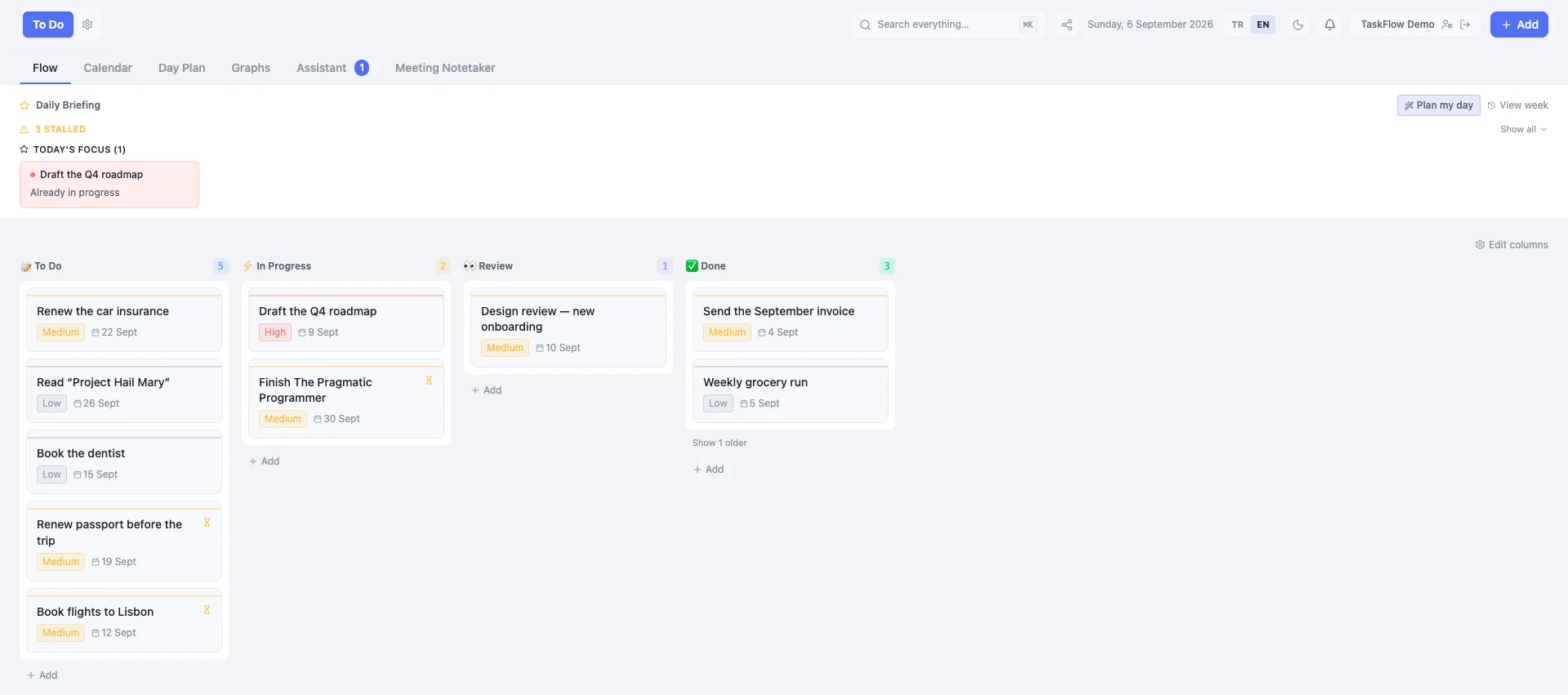1568x695 pixels.
Task: Click the Low tag on Weekly grocery run
Action: [718, 403]
